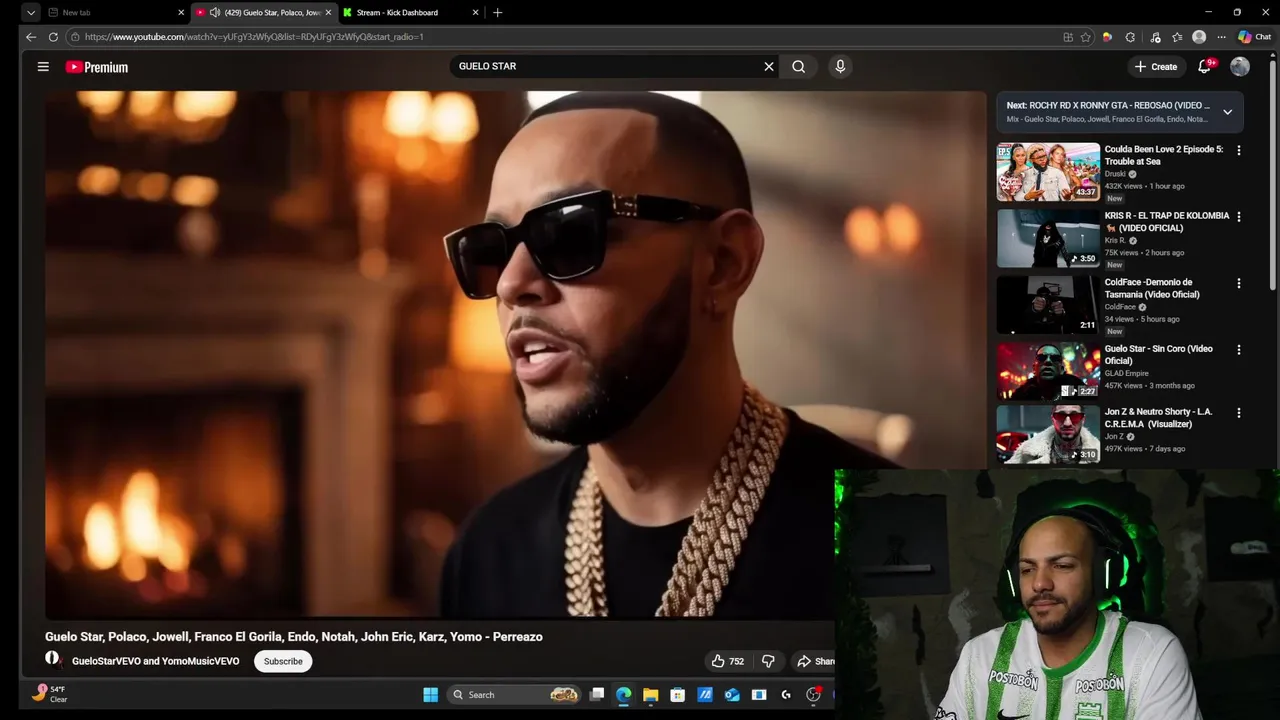Open the weather widget showing 54°F
The width and height of the screenshot is (1280, 720).
coord(50,694)
